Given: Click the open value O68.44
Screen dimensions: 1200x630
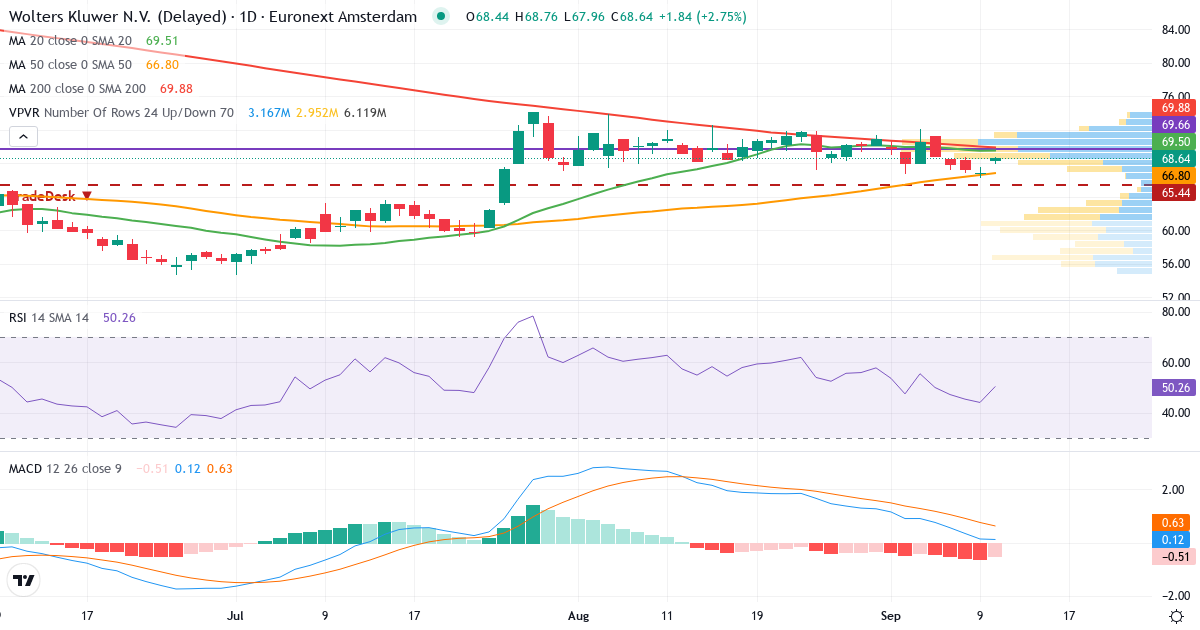Looking at the screenshot, I should pyautogui.click(x=489, y=17).
